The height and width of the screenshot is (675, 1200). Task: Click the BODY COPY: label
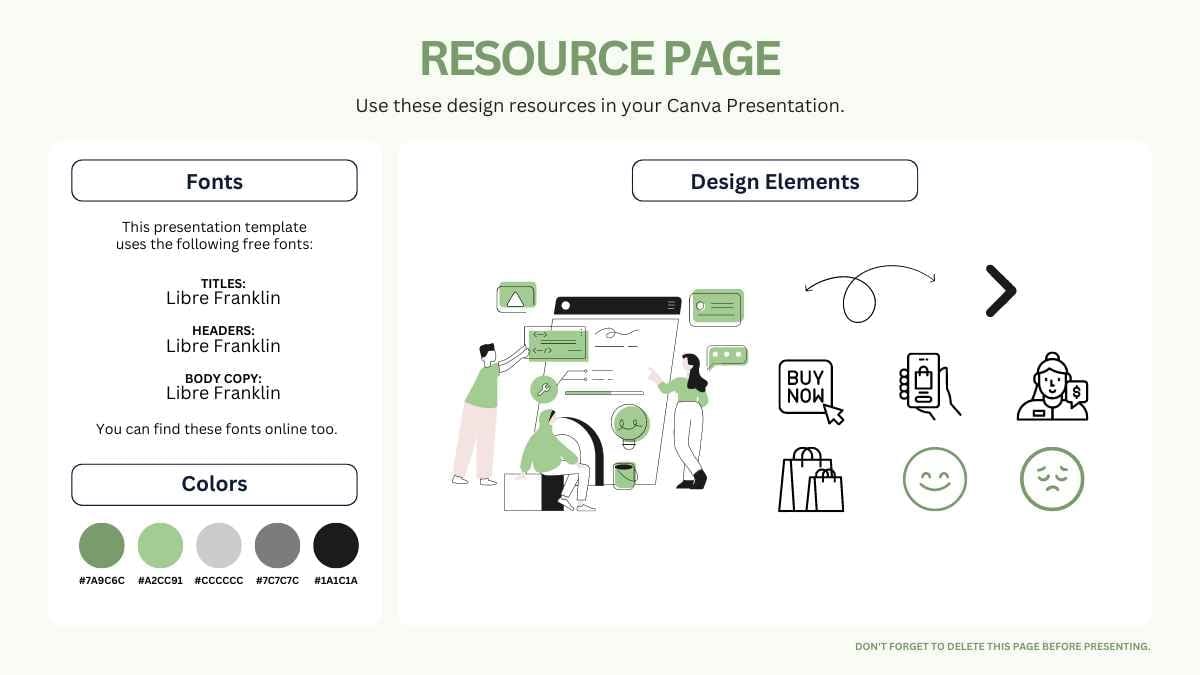223,379
